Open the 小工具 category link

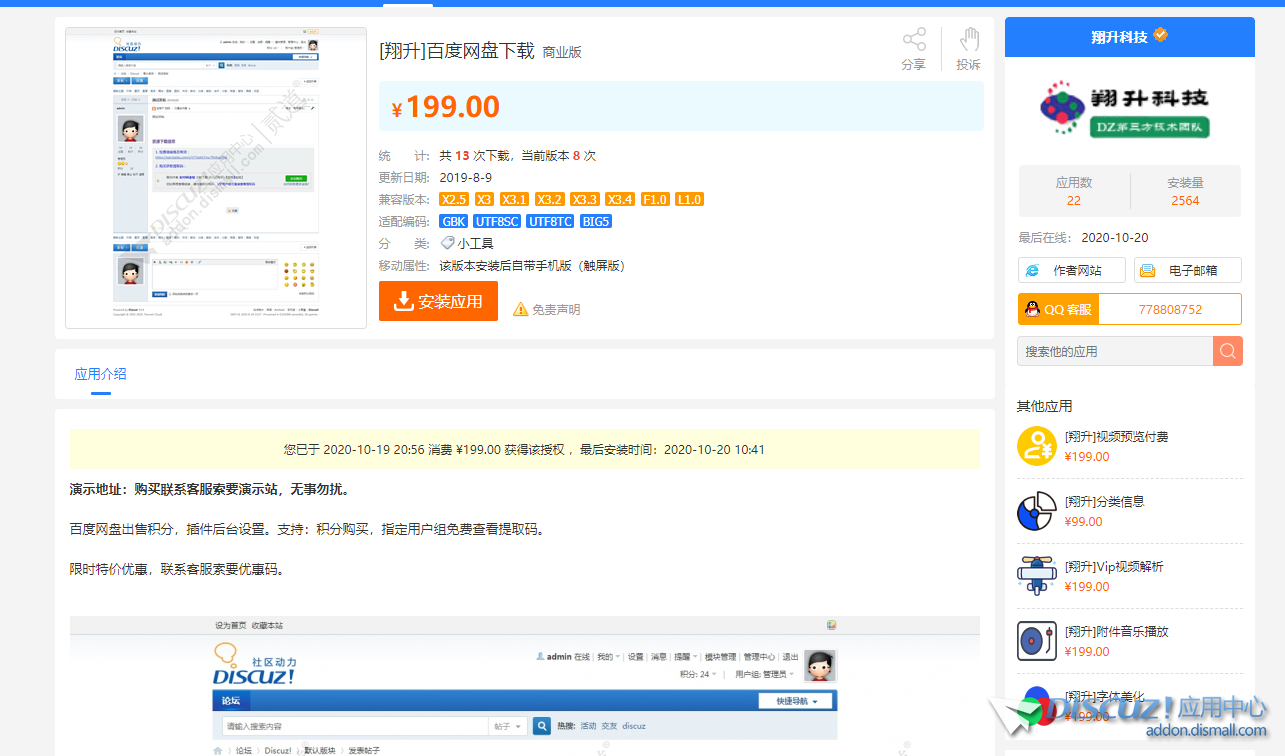click(475, 243)
